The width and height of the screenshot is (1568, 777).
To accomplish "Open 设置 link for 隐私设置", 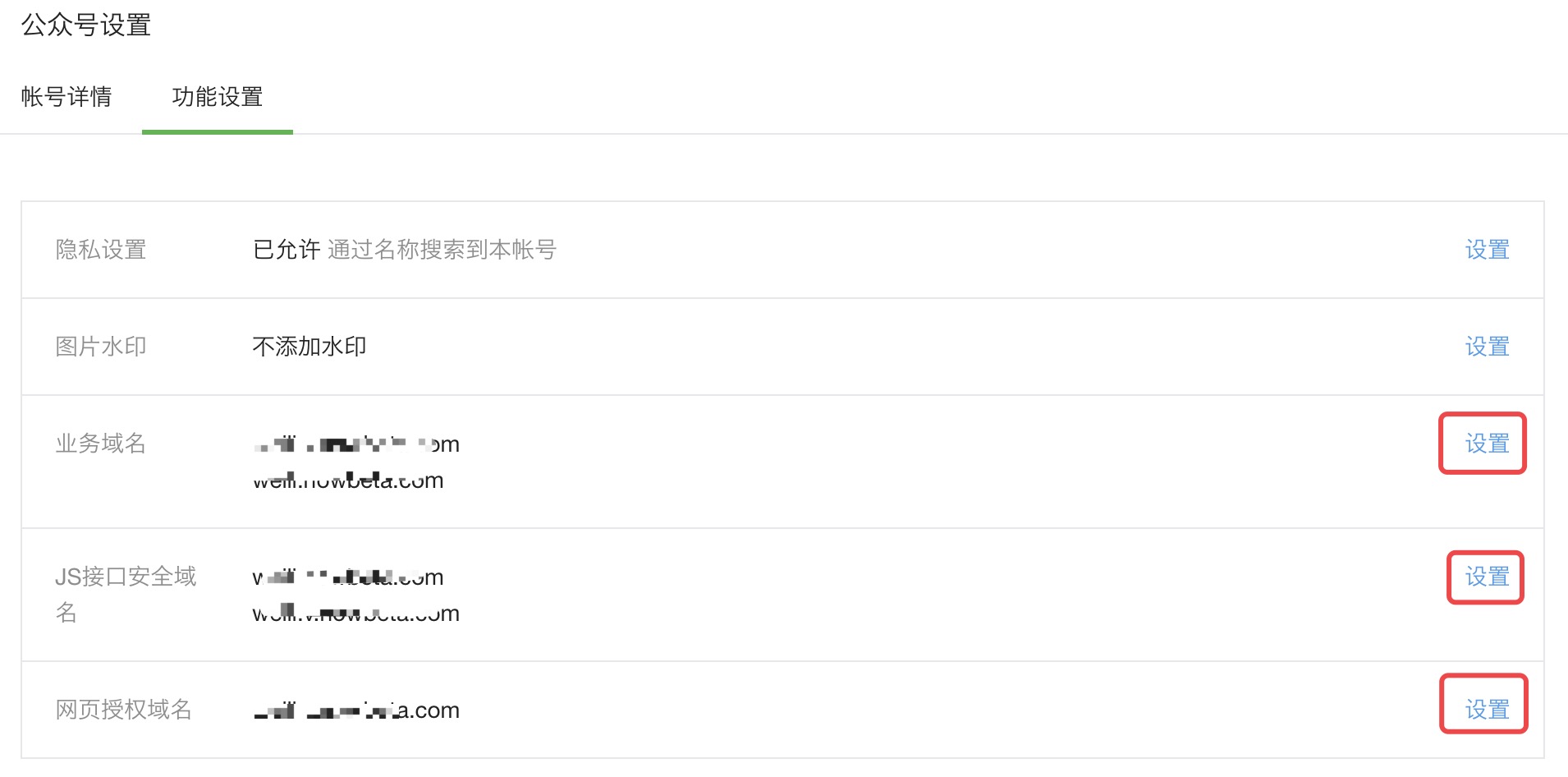I will click(1487, 250).
